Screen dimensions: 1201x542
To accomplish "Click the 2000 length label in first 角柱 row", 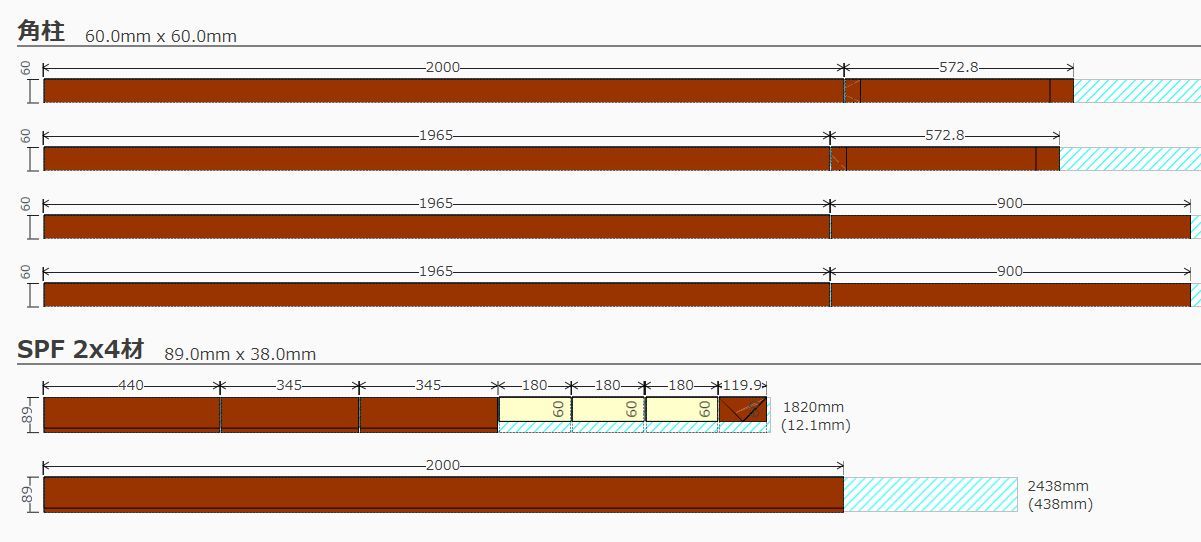I will (443, 68).
